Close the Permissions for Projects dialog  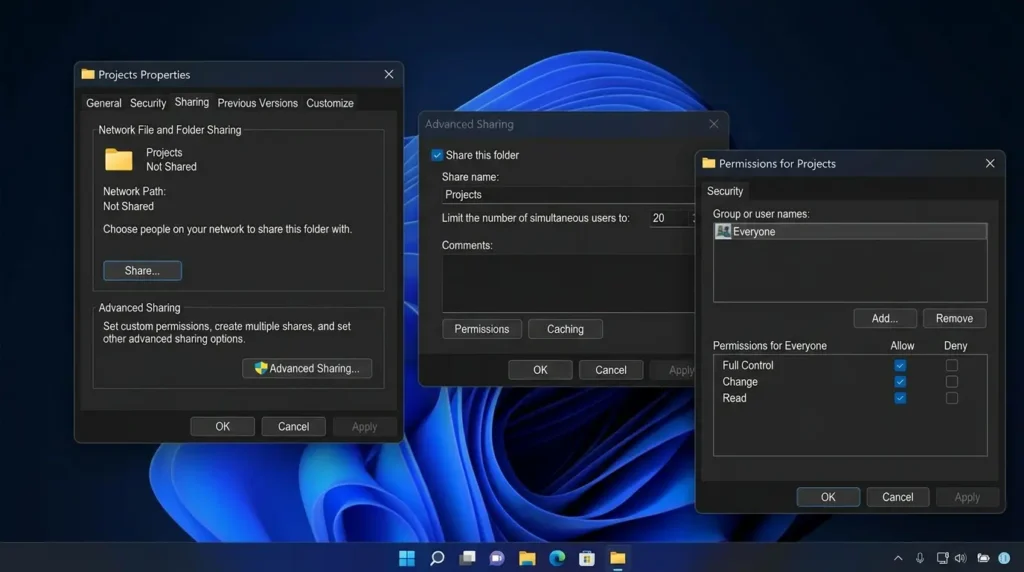coord(990,163)
